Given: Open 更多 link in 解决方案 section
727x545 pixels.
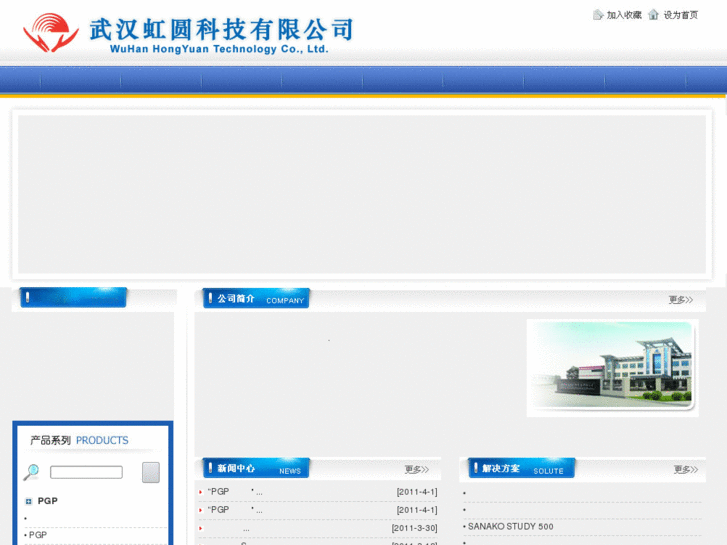Looking at the screenshot, I should click(686, 469).
